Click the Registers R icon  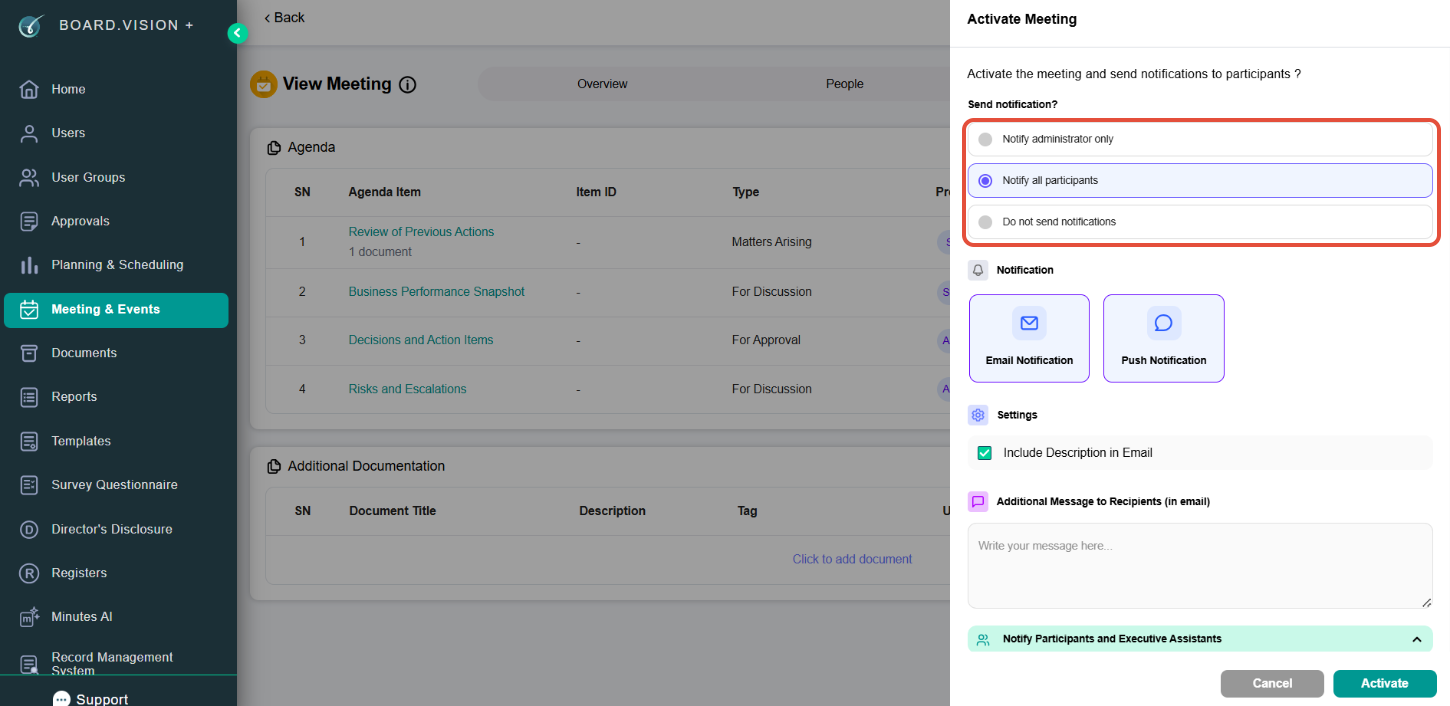29,573
